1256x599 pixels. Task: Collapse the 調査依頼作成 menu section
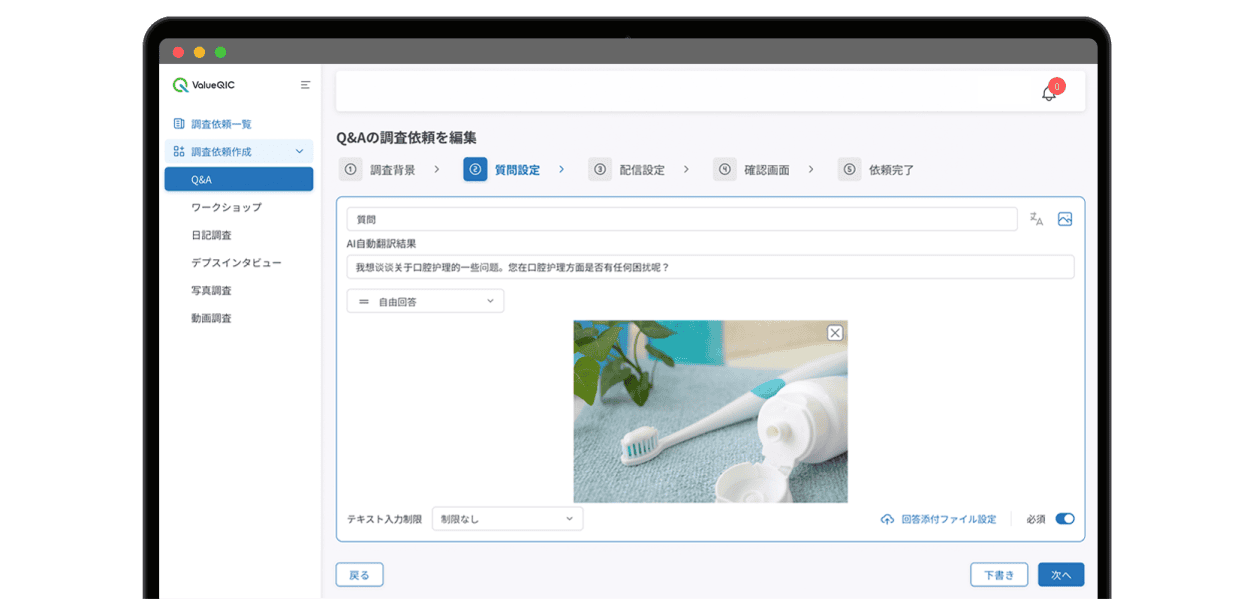click(x=299, y=152)
